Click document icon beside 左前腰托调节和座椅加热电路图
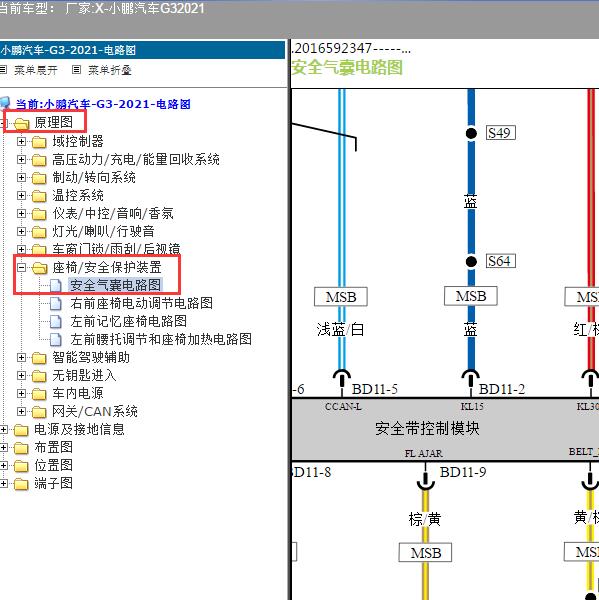 coord(56,339)
